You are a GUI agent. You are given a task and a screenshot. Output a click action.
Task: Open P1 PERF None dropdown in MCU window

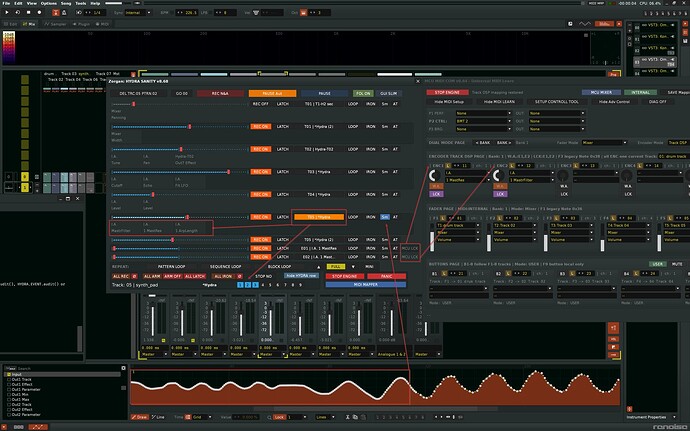[x=483, y=113]
